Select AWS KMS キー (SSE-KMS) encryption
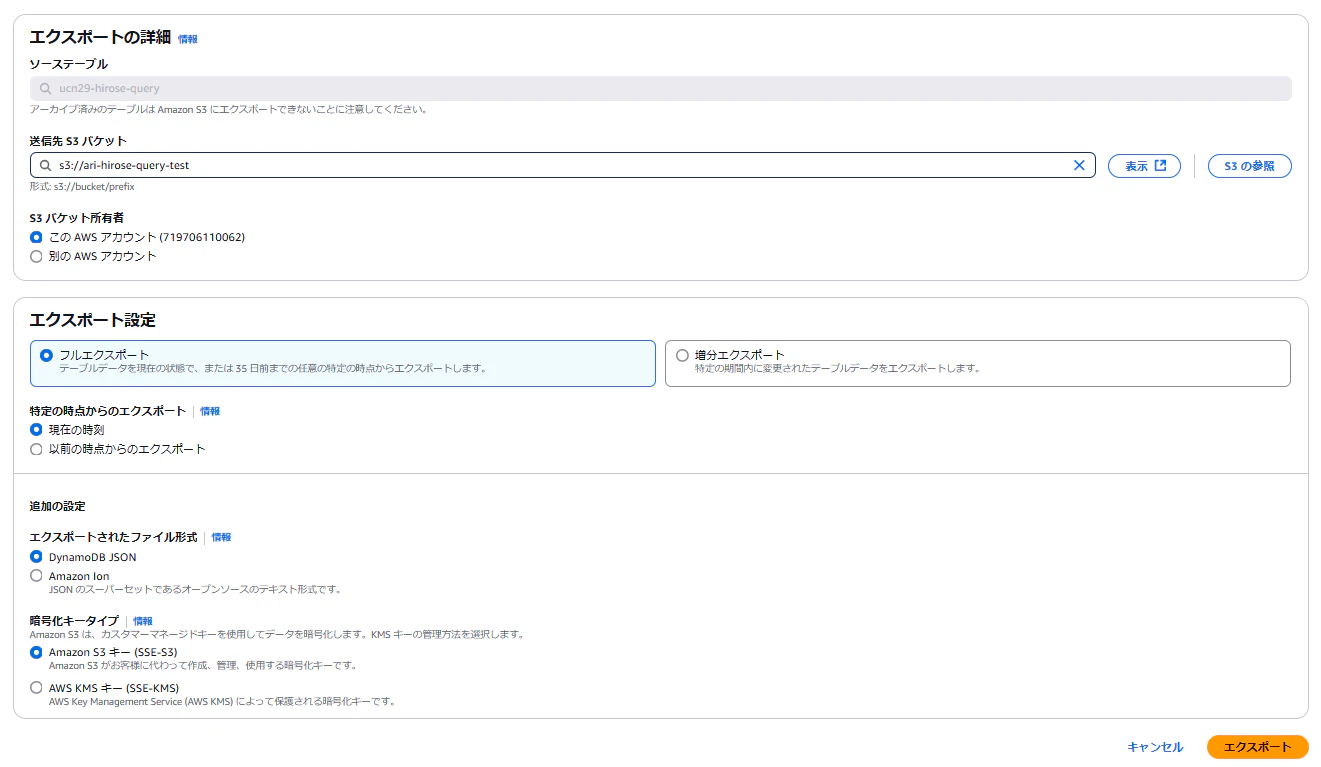 pos(37,688)
